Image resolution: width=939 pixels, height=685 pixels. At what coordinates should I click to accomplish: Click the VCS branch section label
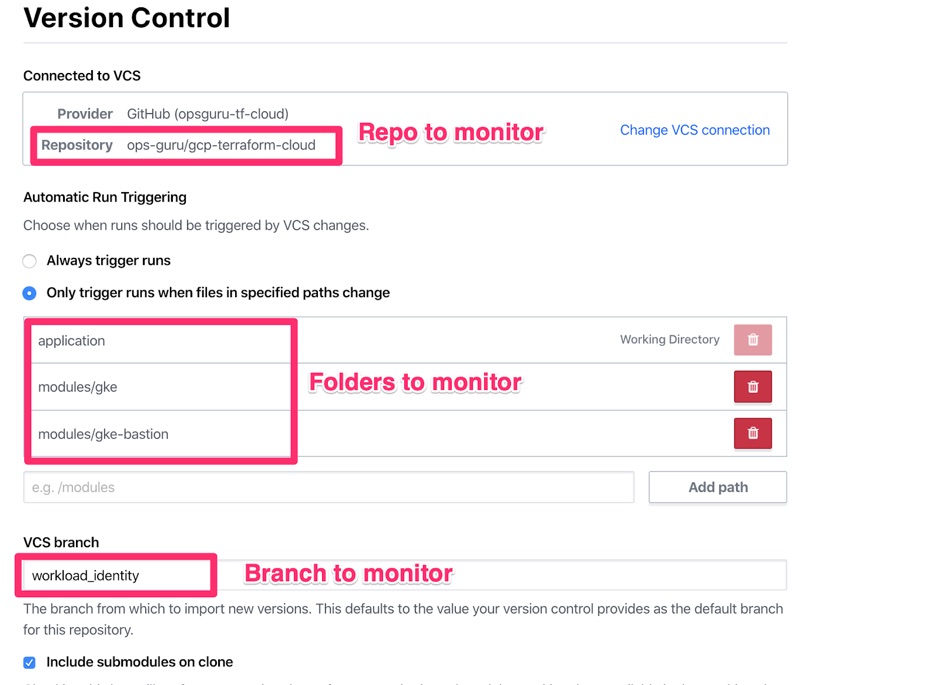[61, 542]
